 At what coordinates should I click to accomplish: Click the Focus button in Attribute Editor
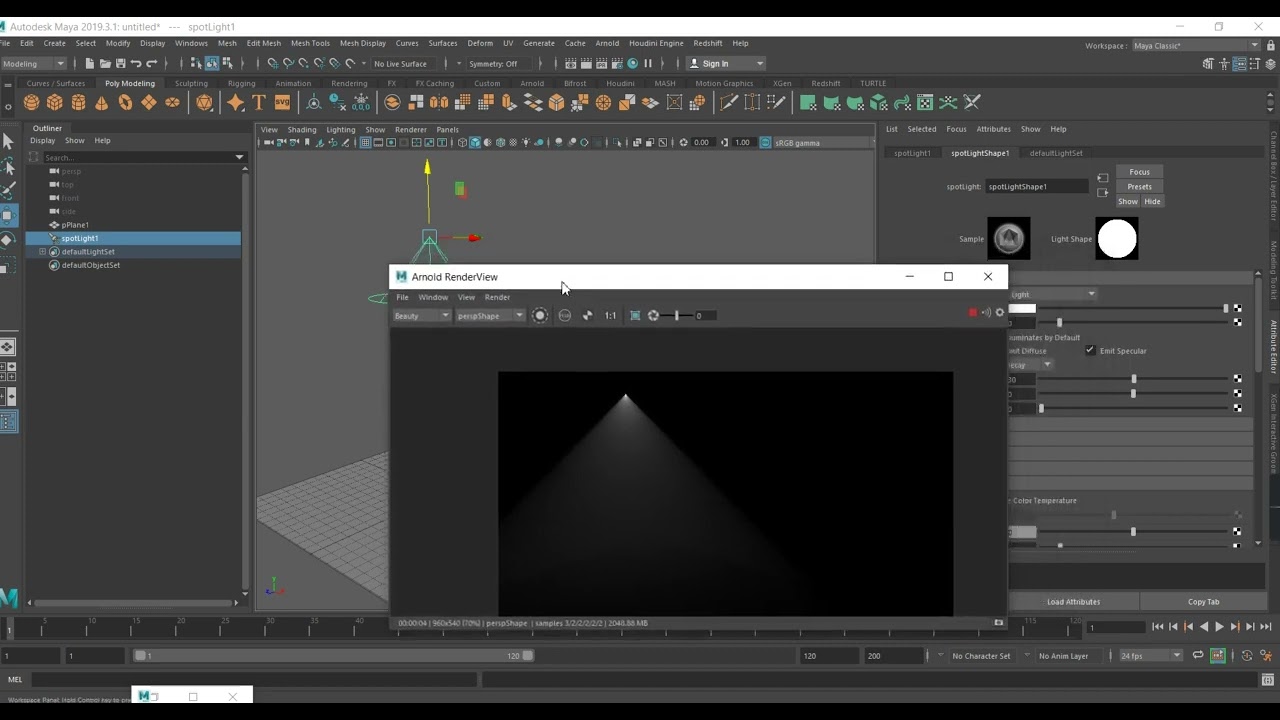[x=1139, y=172]
